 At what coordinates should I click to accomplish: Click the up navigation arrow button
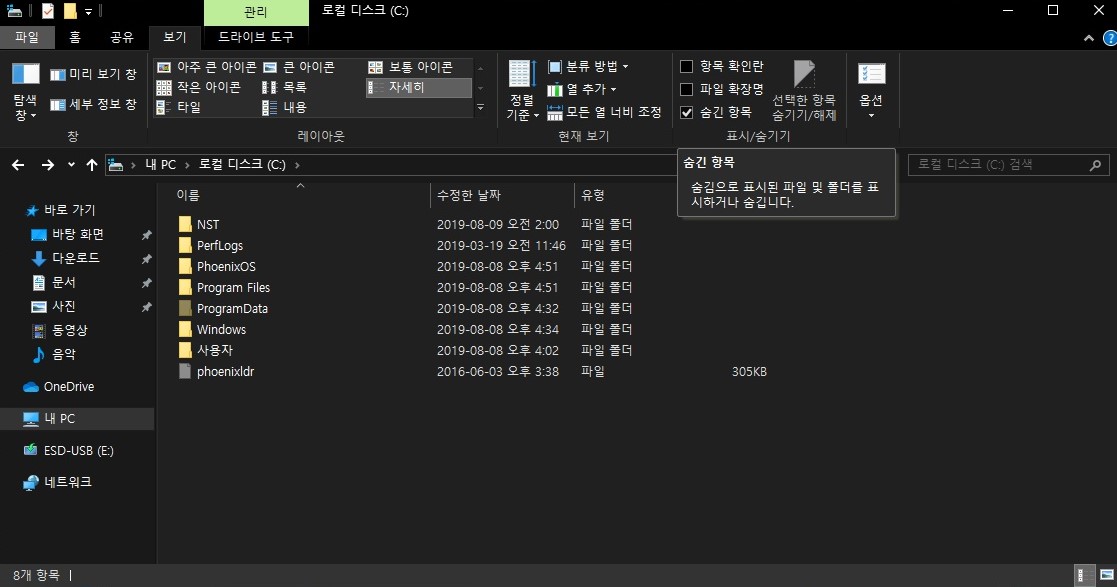click(x=91, y=165)
